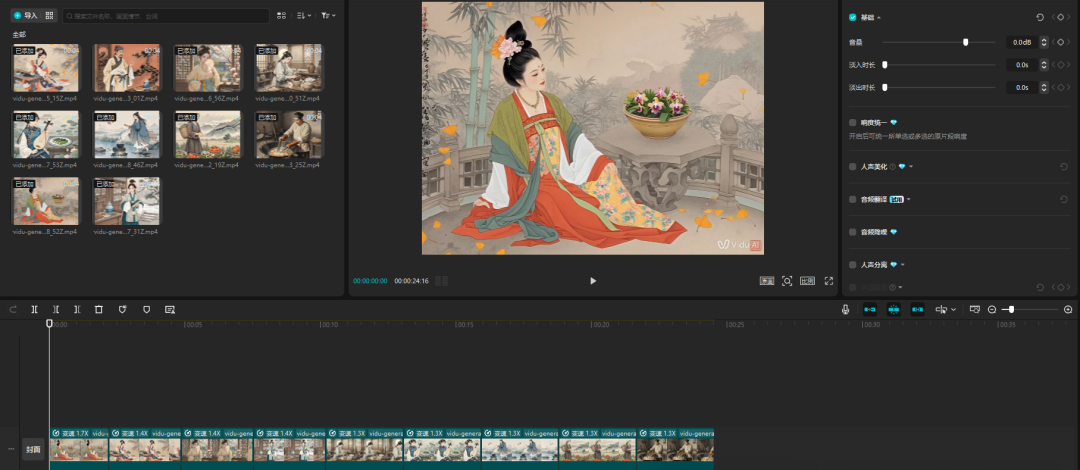Click the current timecode 00:00:00:00
Image resolution: width=1080 pixels, height=470 pixels.
coord(370,281)
